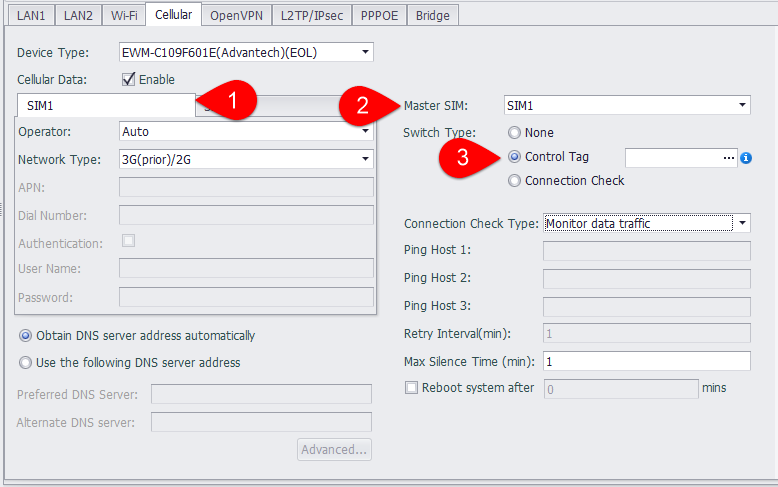Toggle the Cellular Data Enable checkbox
Image resolution: width=778 pixels, height=487 pixels.
click(x=128, y=79)
